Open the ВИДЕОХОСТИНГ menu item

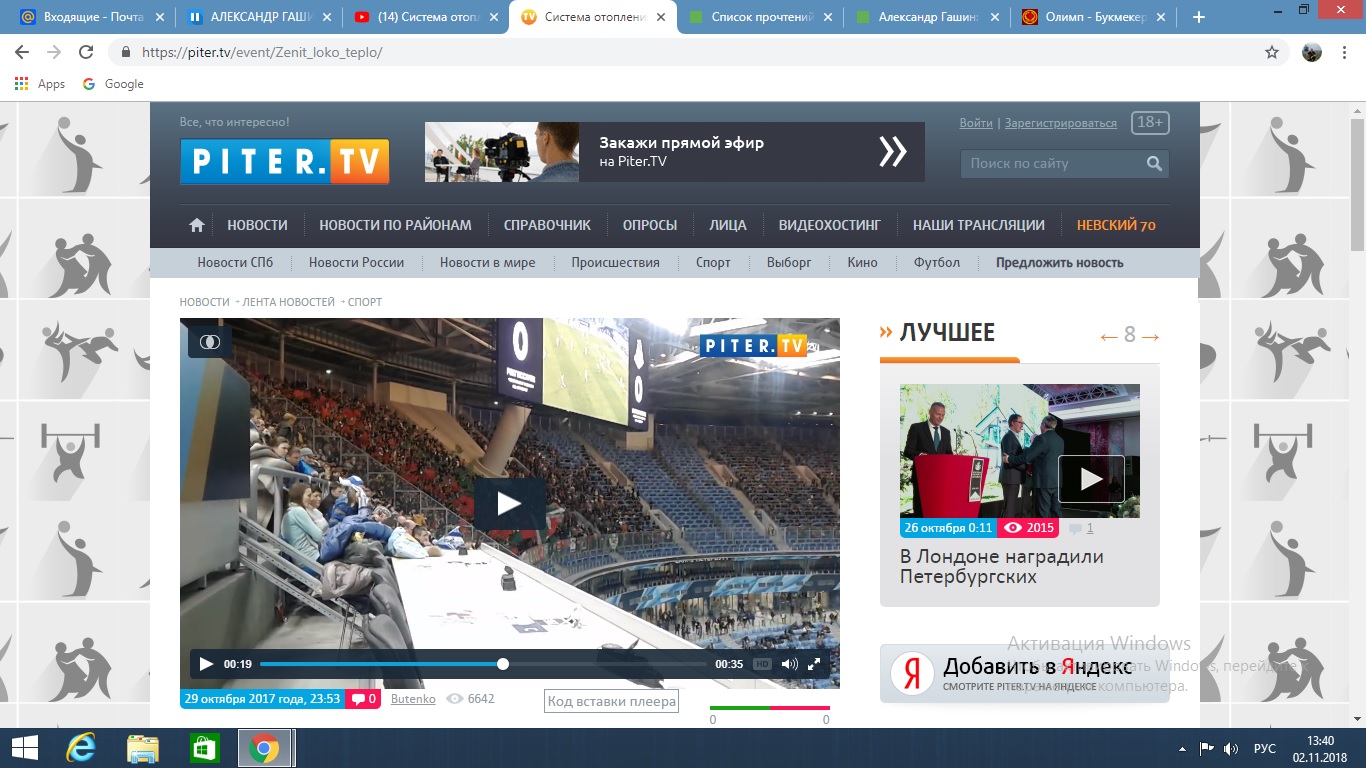click(830, 225)
